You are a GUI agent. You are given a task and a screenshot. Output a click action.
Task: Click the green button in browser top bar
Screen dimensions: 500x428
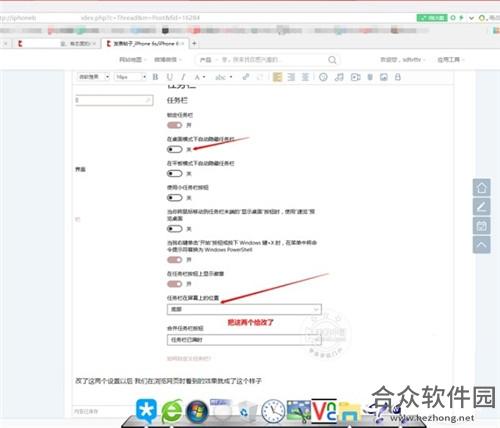tap(432, 18)
